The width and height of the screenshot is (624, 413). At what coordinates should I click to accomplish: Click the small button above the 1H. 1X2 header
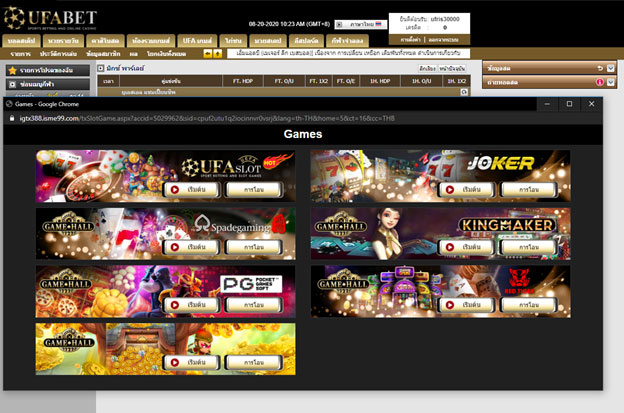tap(452, 68)
